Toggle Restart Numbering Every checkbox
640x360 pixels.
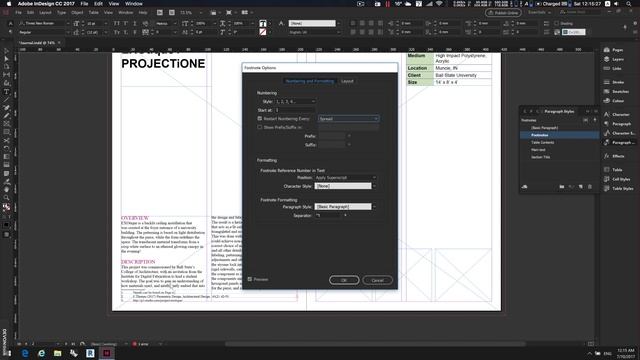[x=260, y=119]
